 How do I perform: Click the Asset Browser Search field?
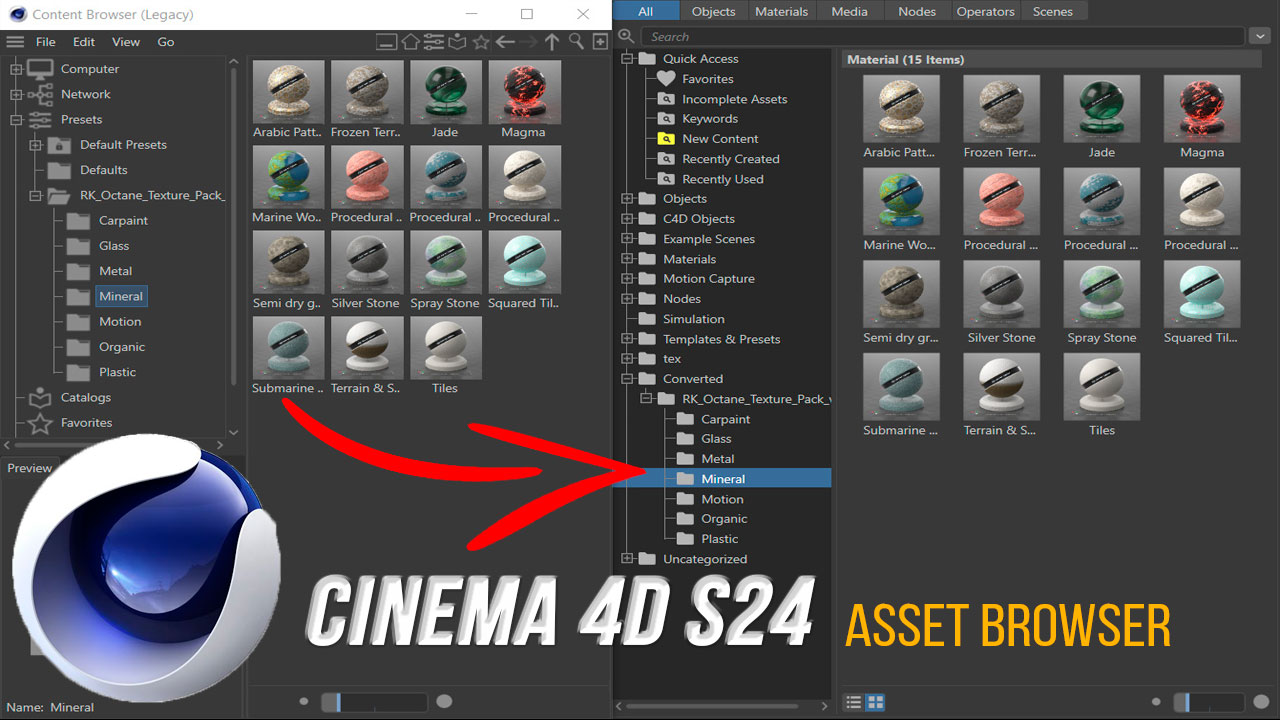945,36
